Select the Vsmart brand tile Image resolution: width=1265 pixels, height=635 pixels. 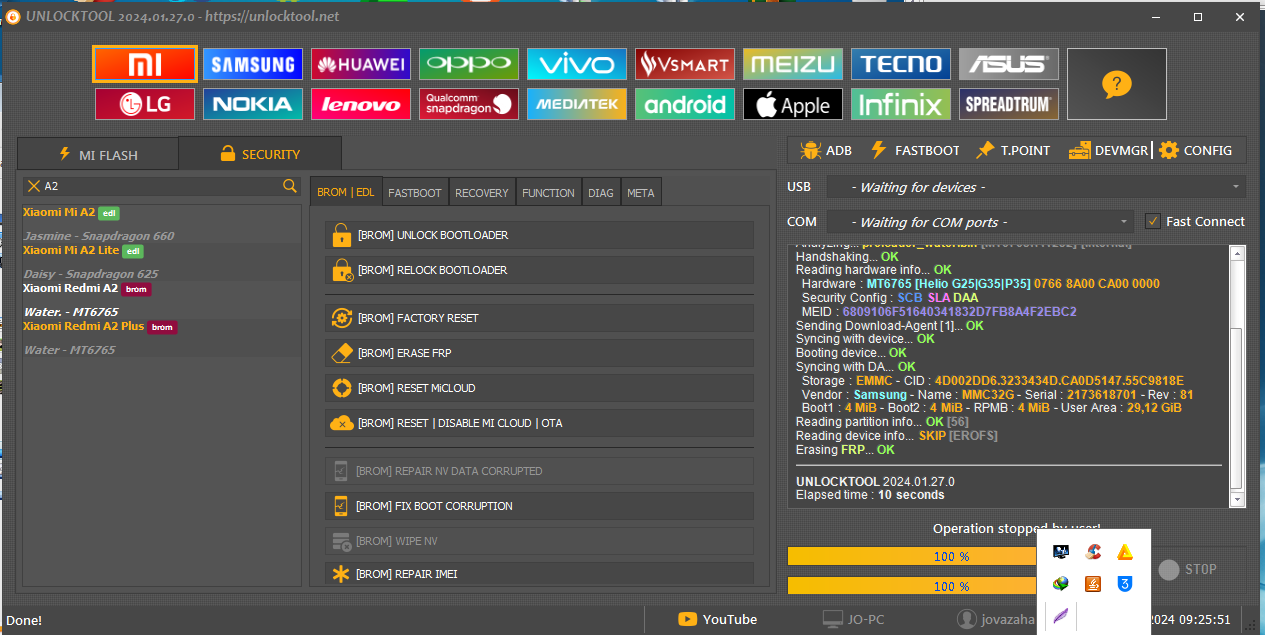coord(685,65)
